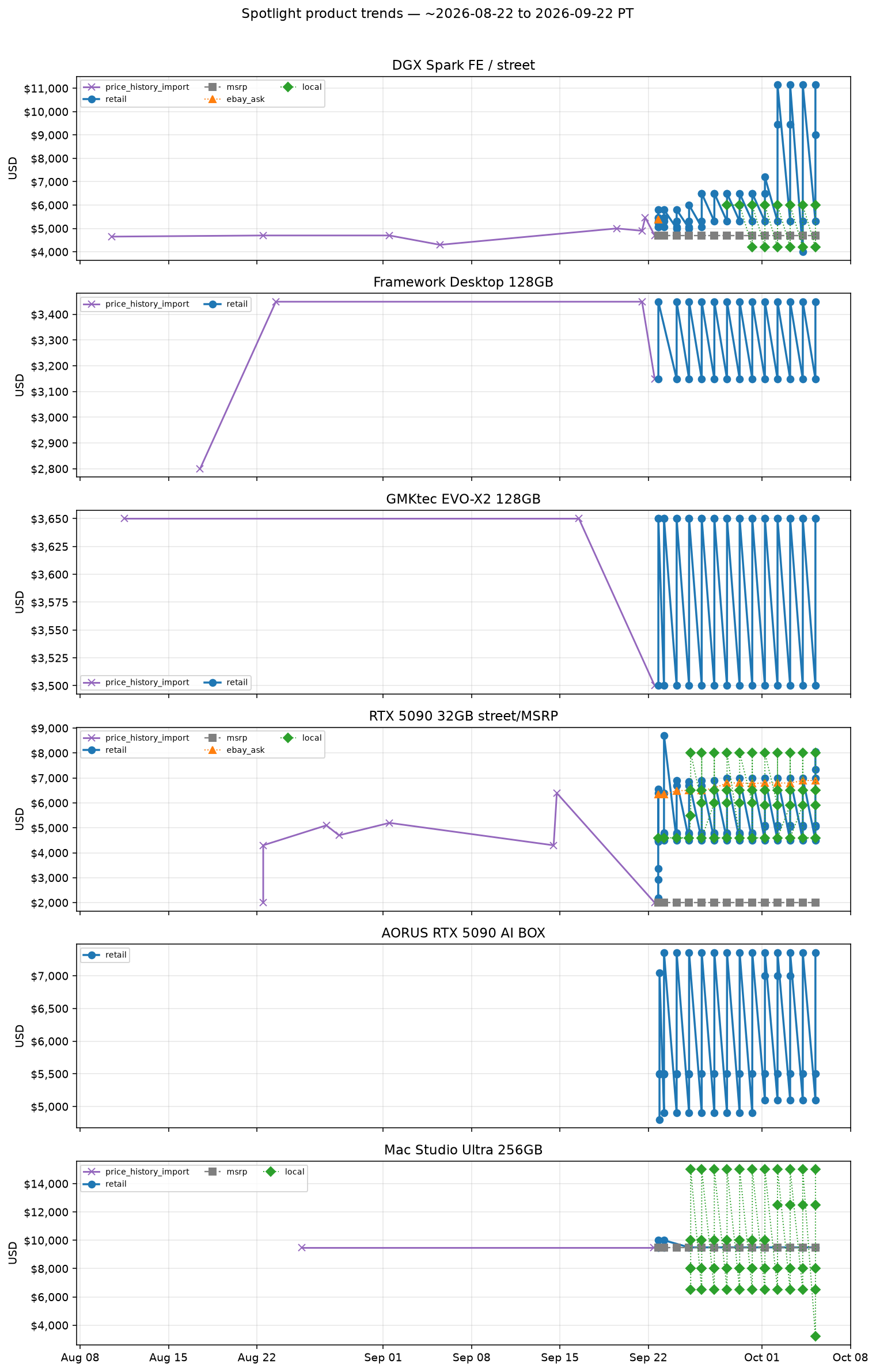Viewport: 876px width, 1372px height.
Task: Click purple X marker at $2,800 in Framework chart
Action: tap(200, 469)
